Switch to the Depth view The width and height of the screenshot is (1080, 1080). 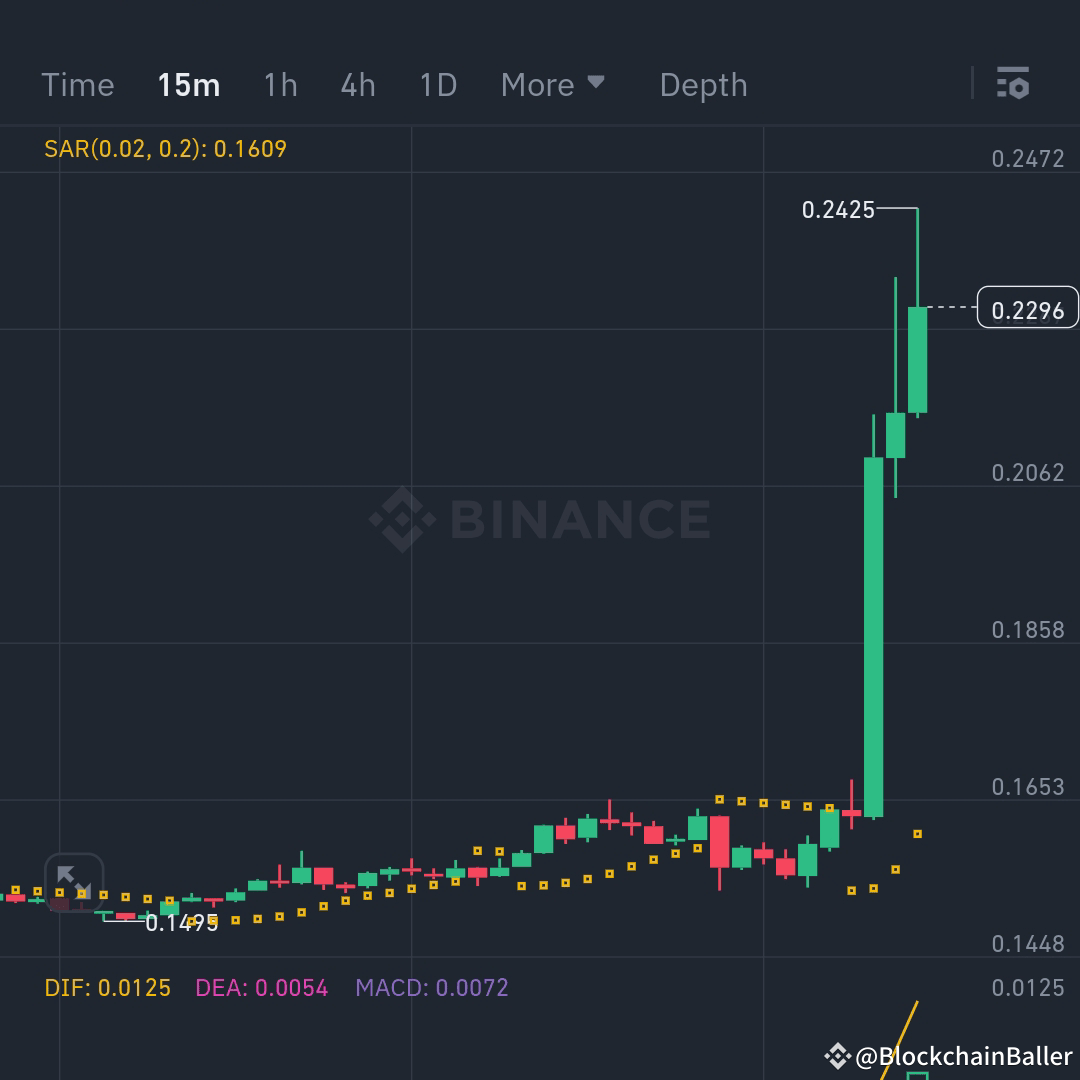[x=703, y=85]
